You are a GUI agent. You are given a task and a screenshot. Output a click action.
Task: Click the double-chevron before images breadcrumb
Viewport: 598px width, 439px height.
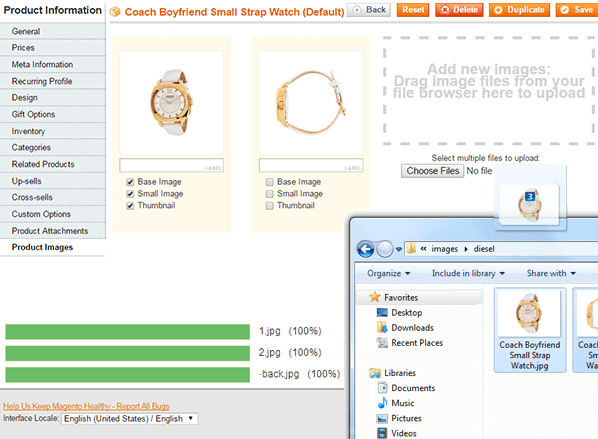(423, 249)
